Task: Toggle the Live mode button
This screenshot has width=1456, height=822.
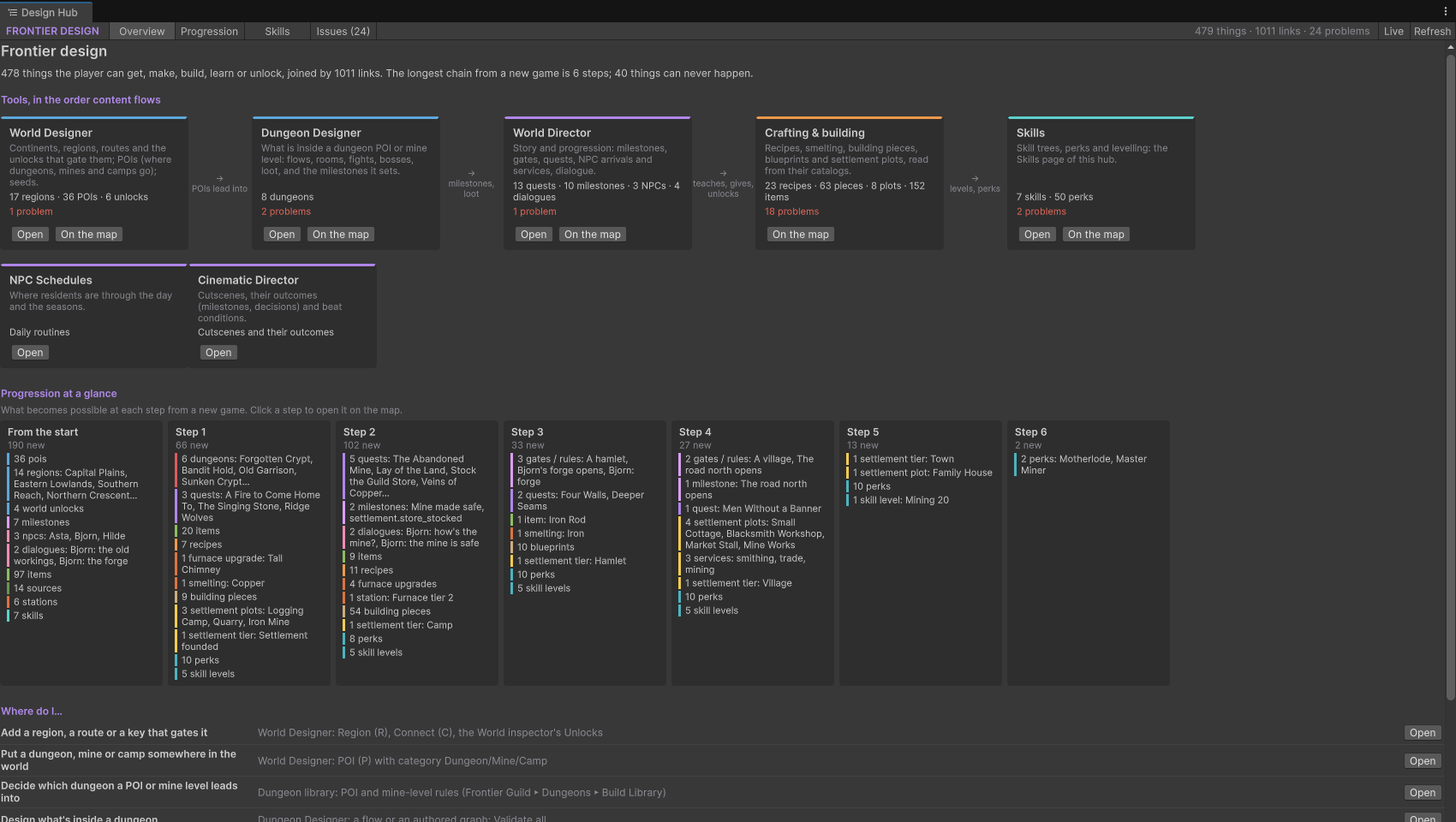Action: click(1393, 32)
